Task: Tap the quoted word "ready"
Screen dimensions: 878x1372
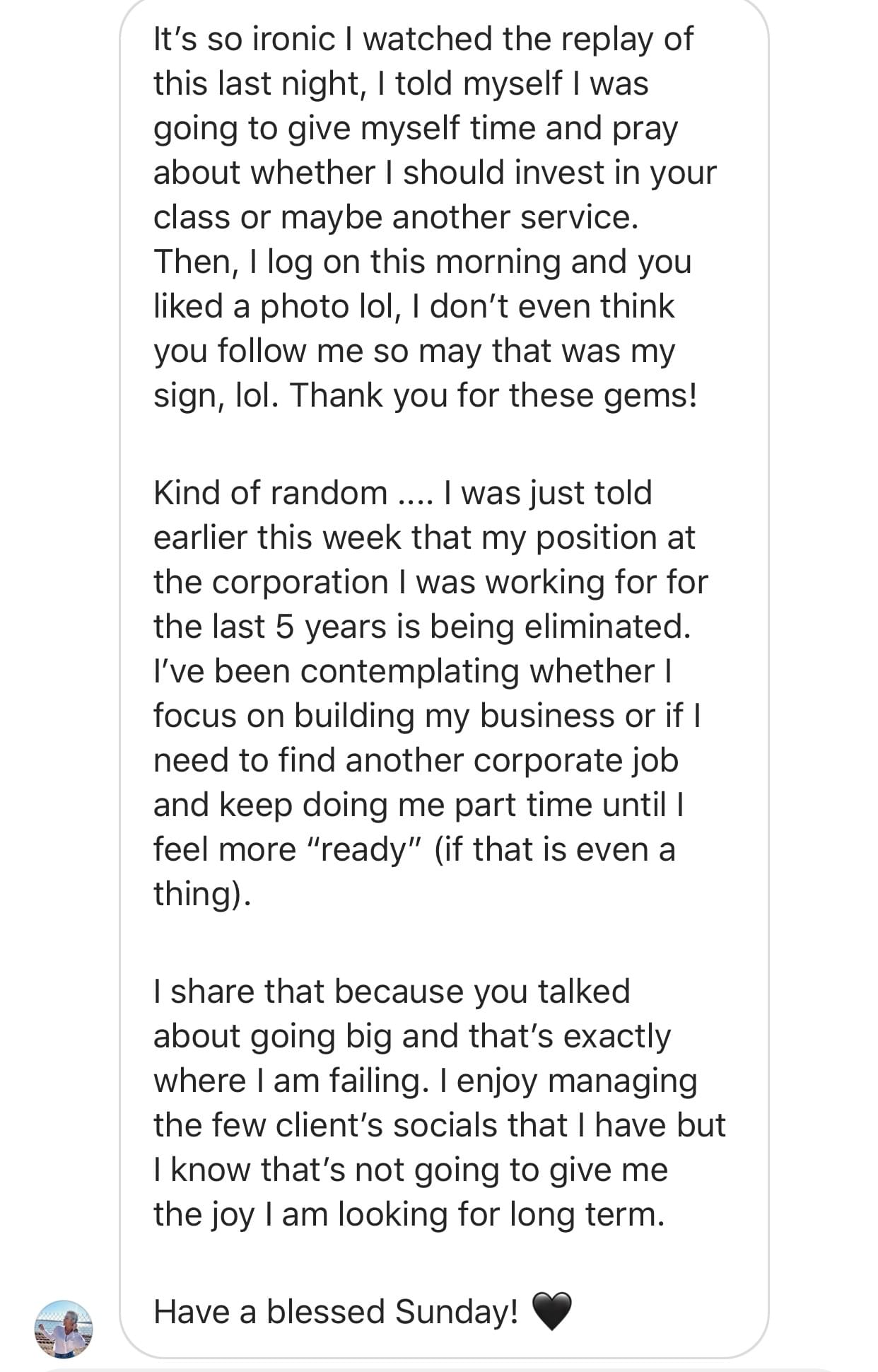Action: (x=365, y=849)
